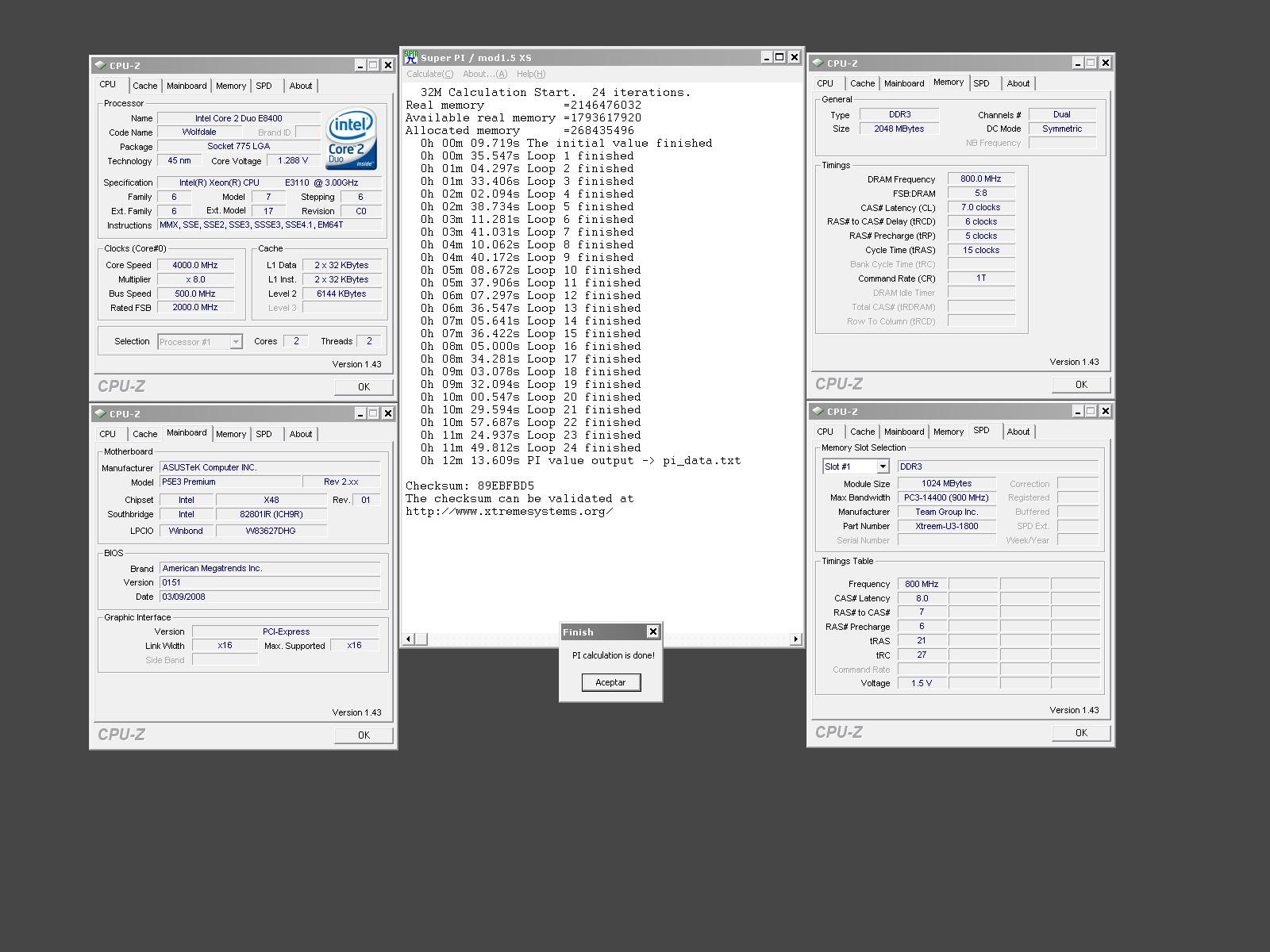Click right arrow of Super PI scrollbar
This screenshot has height=952, width=1270.
pyautogui.click(x=795, y=639)
